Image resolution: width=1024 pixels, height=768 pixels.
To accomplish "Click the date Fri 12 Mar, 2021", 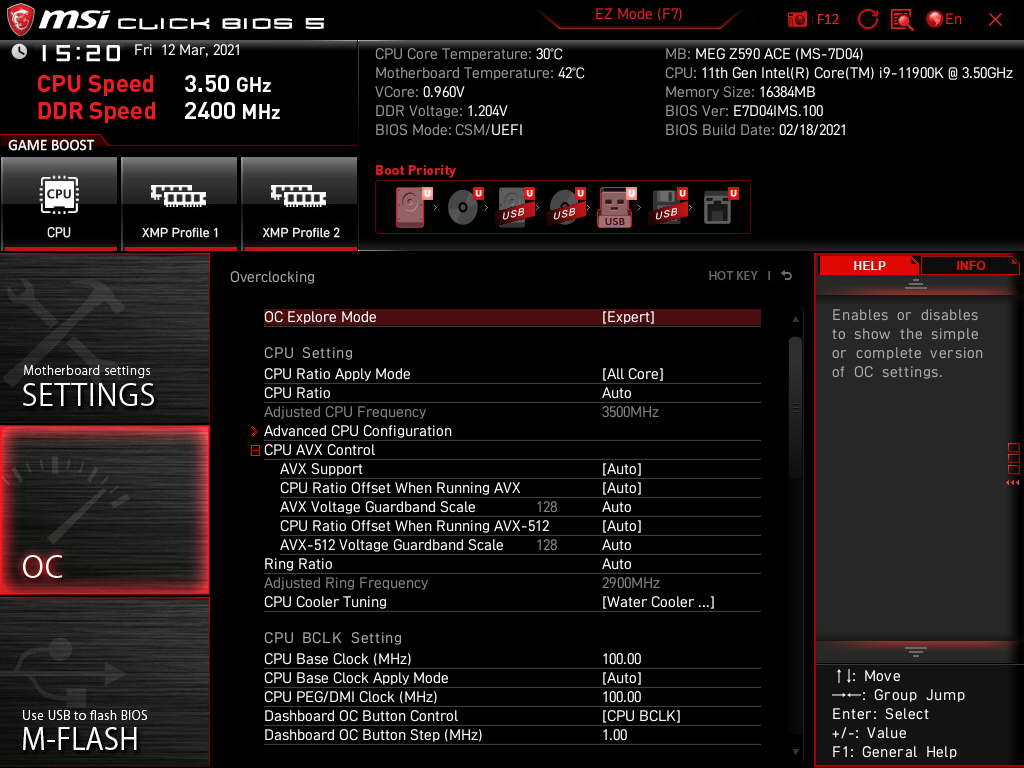I will click(x=187, y=50).
